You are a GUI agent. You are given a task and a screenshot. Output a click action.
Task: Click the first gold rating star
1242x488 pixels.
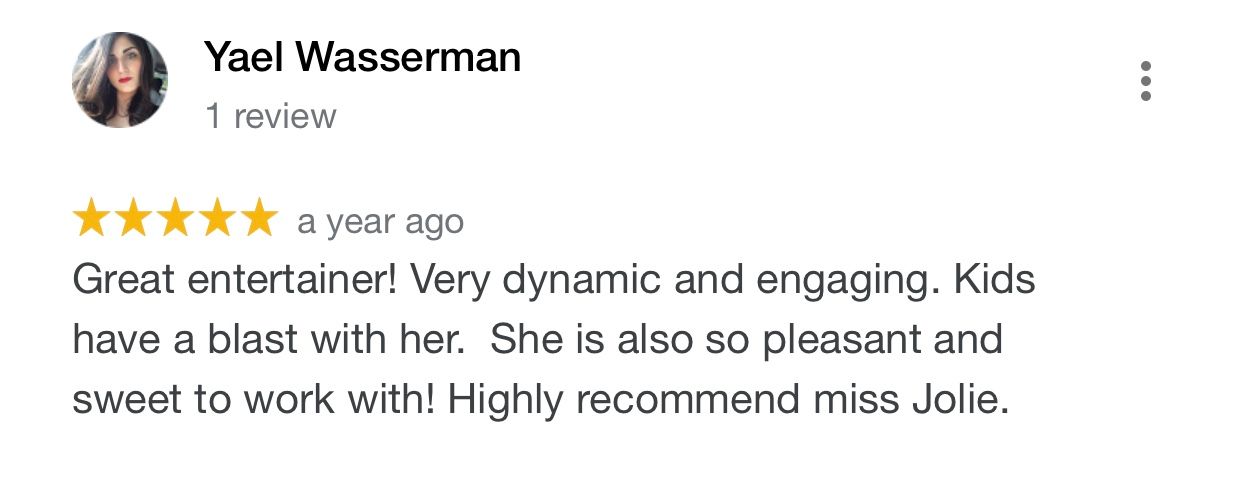[x=91, y=219]
